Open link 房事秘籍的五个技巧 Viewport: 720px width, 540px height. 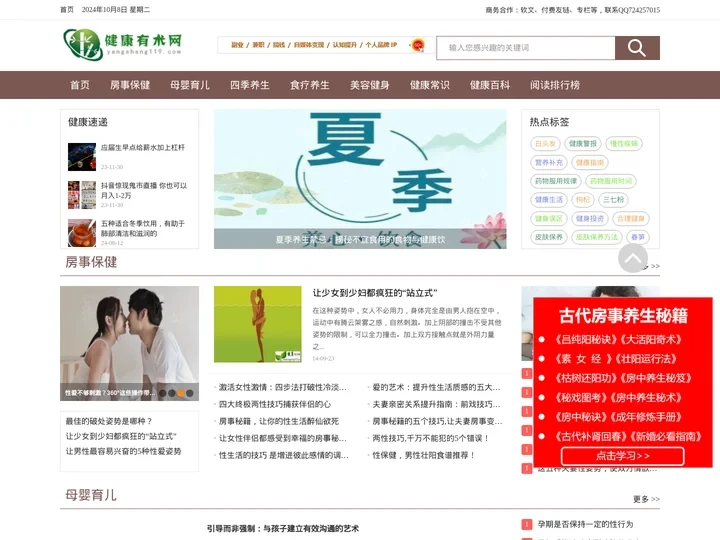(437, 422)
